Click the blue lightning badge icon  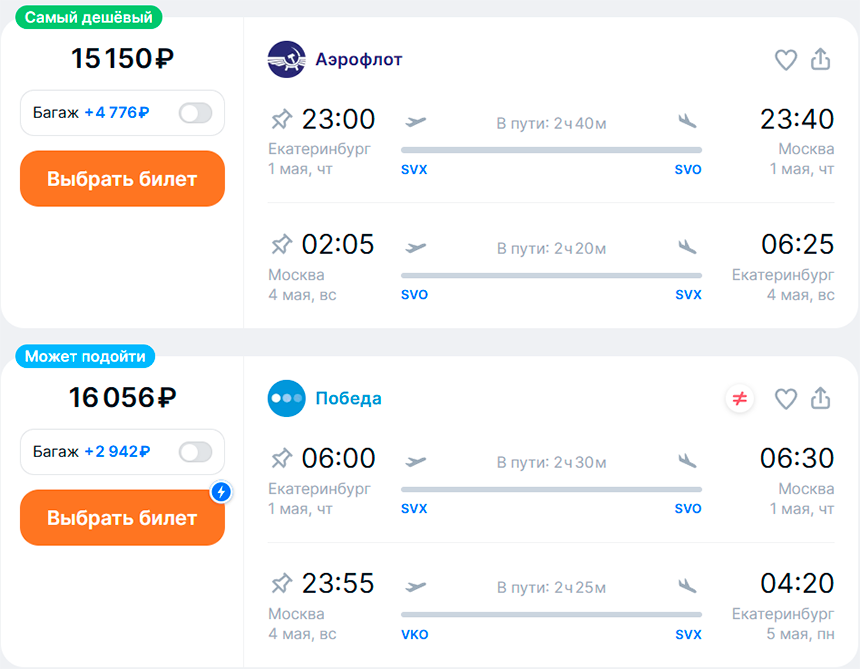[221, 491]
